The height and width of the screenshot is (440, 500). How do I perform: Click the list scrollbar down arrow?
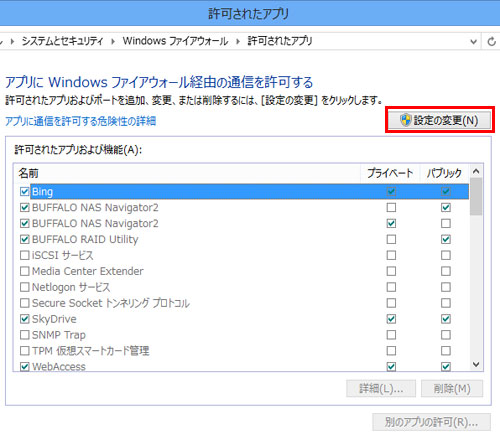point(476,364)
